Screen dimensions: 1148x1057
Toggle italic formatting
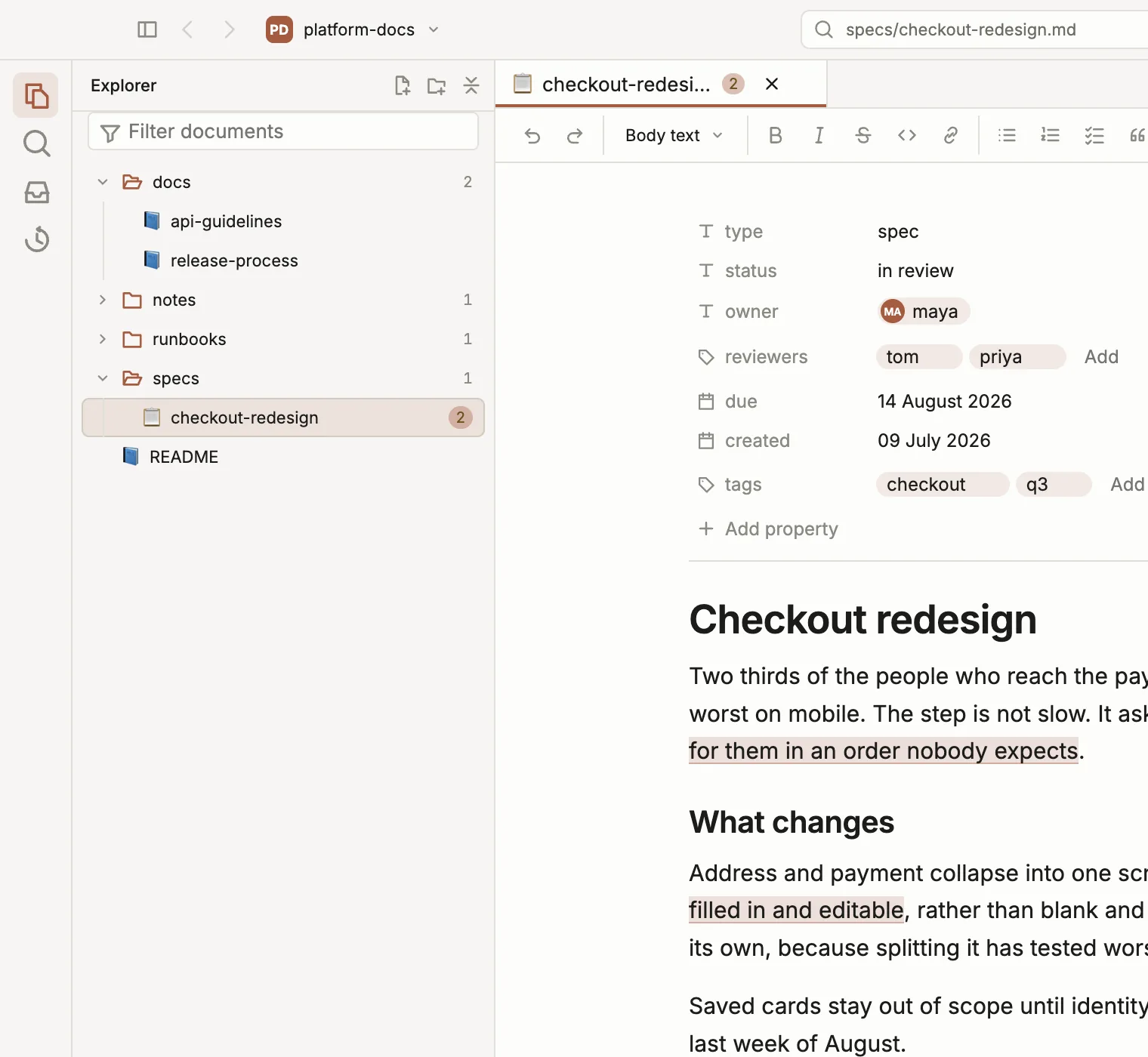(819, 135)
